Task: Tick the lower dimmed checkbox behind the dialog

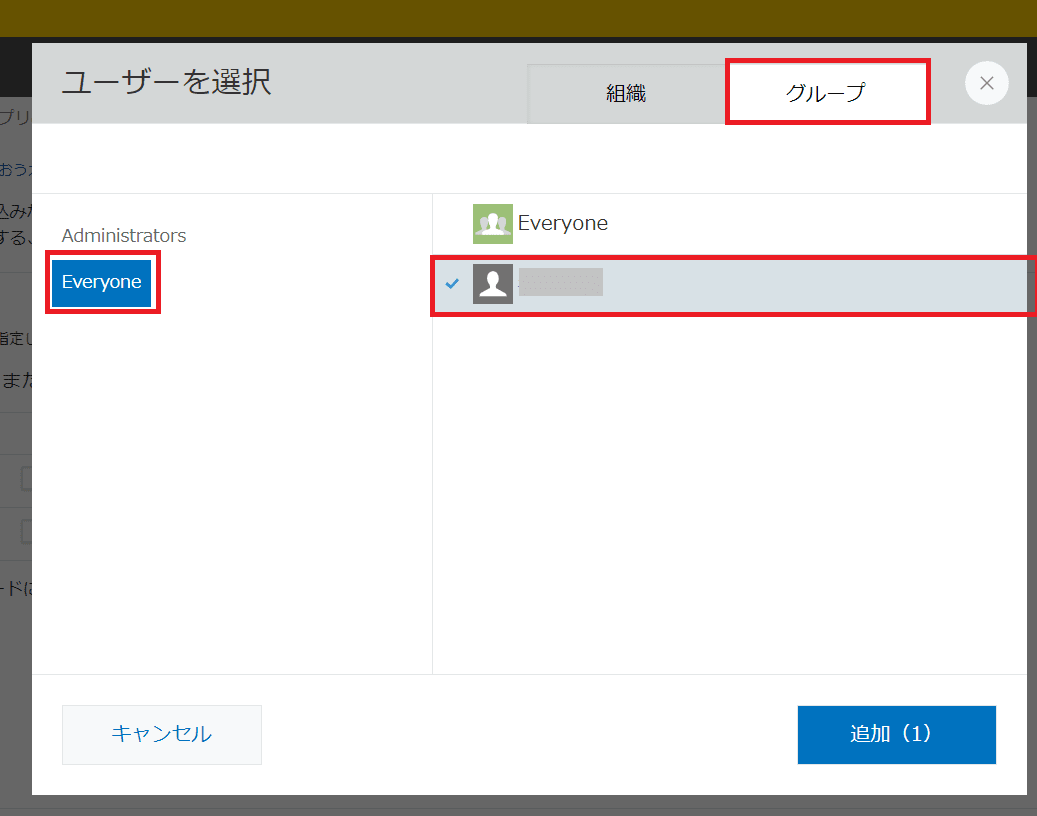Action: [x=25, y=532]
